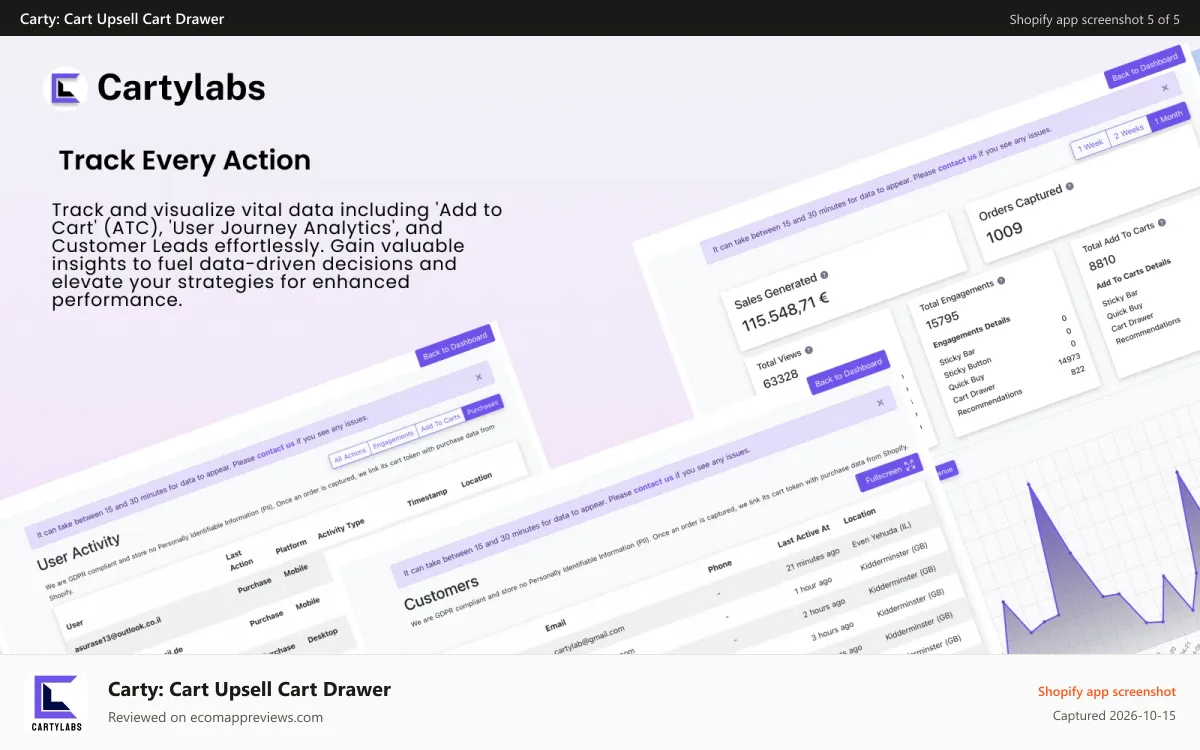Image resolution: width=1200 pixels, height=750 pixels.
Task: Switch to Purchases filter tab
Action: click(x=483, y=407)
